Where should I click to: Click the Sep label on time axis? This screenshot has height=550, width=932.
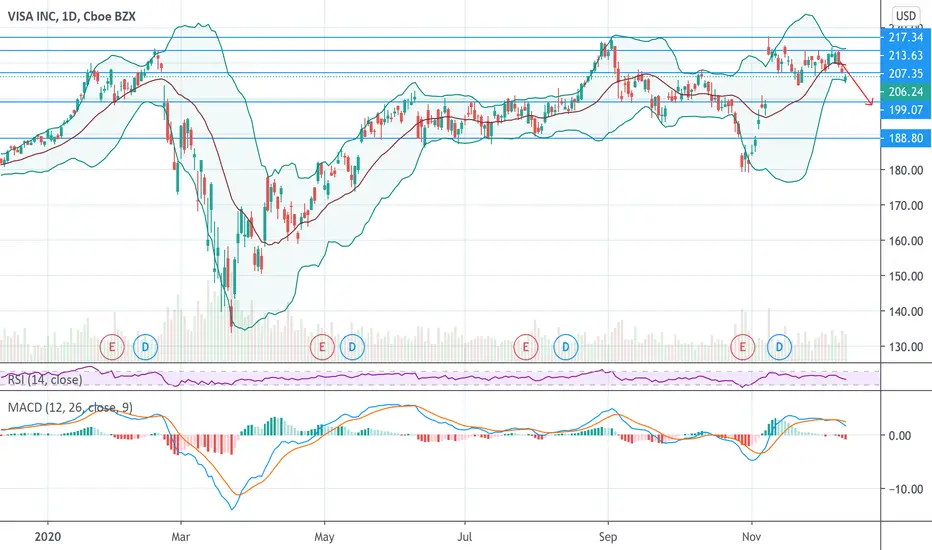tap(607, 537)
